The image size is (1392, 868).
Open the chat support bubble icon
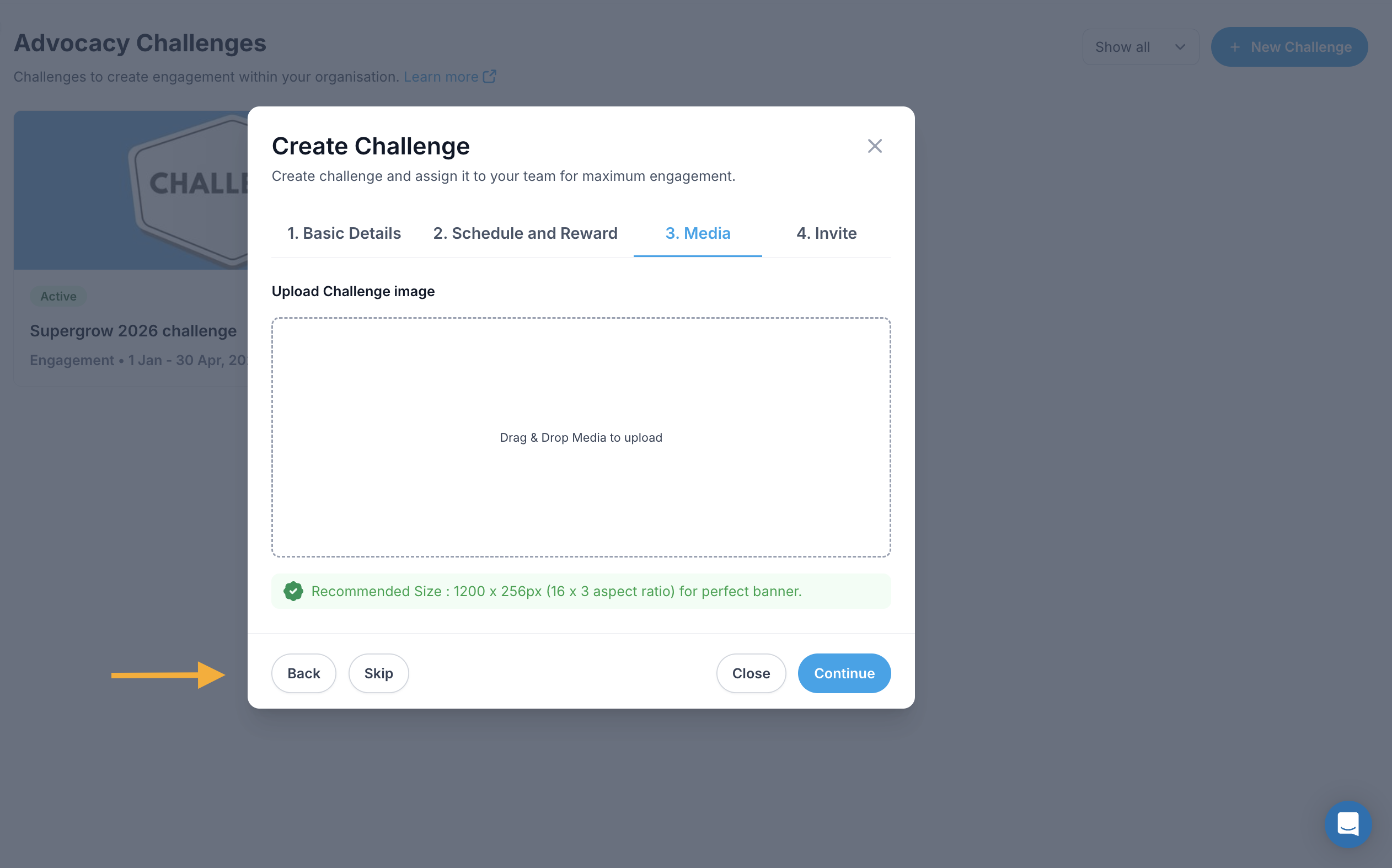coord(1348,824)
